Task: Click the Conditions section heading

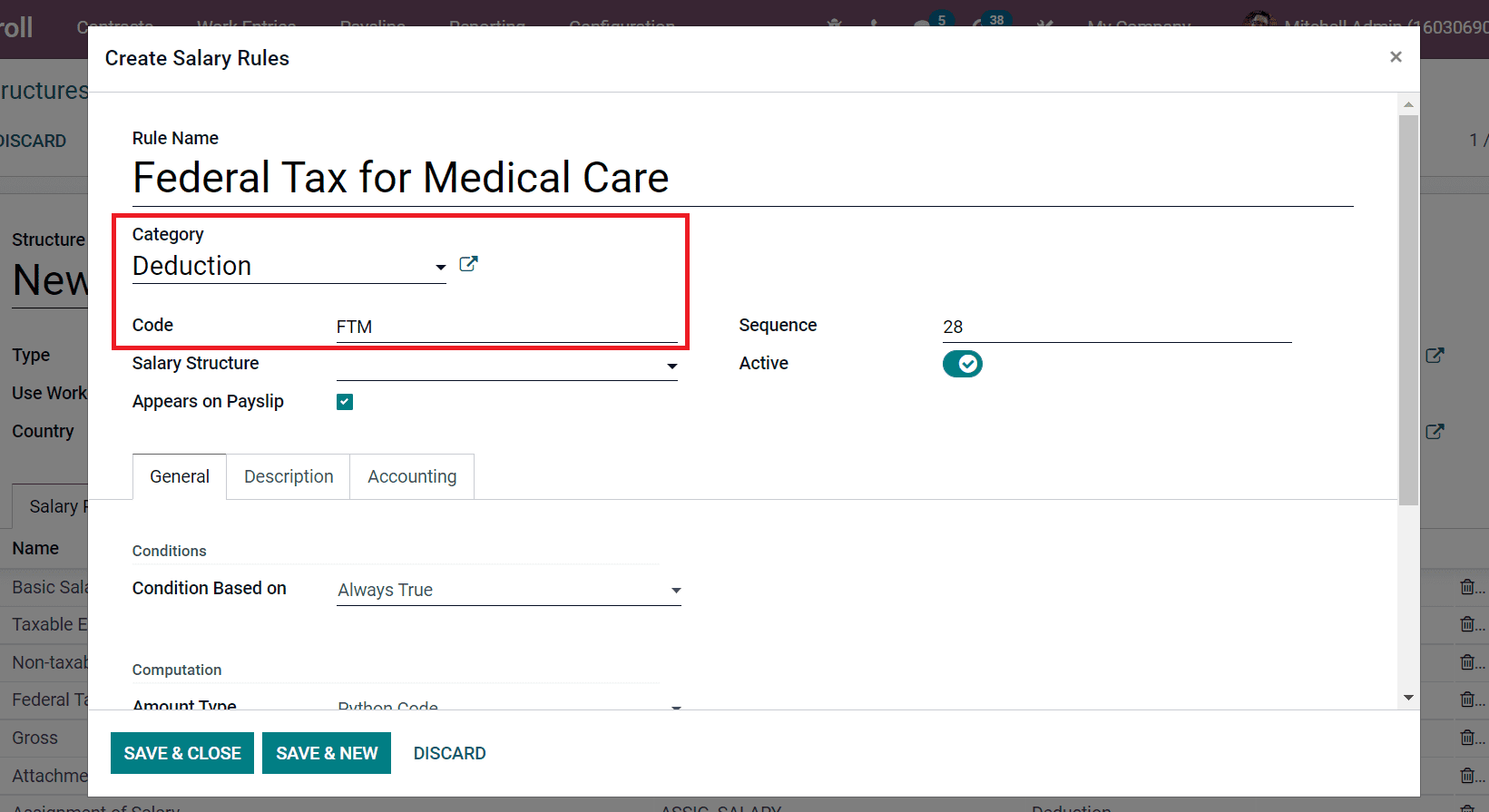Action: point(170,551)
